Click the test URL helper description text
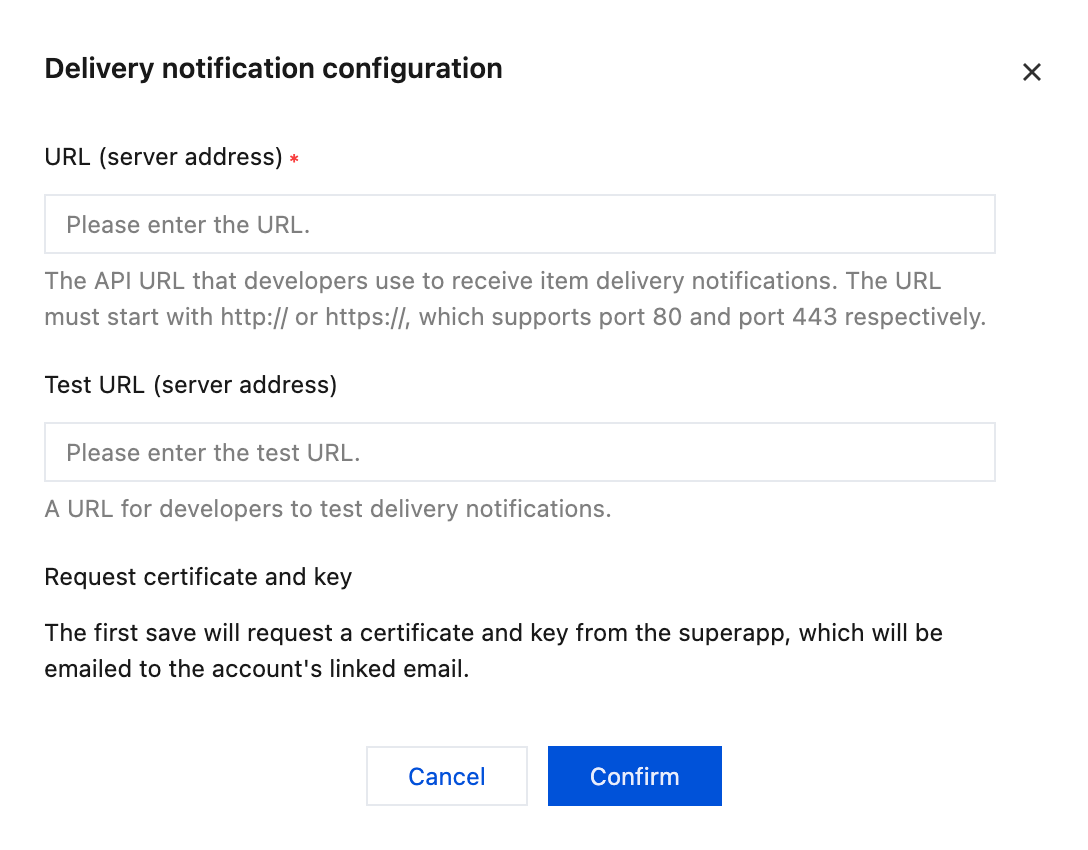Image resolution: width=1088 pixels, height=850 pixels. pyautogui.click(x=327, y=509)
